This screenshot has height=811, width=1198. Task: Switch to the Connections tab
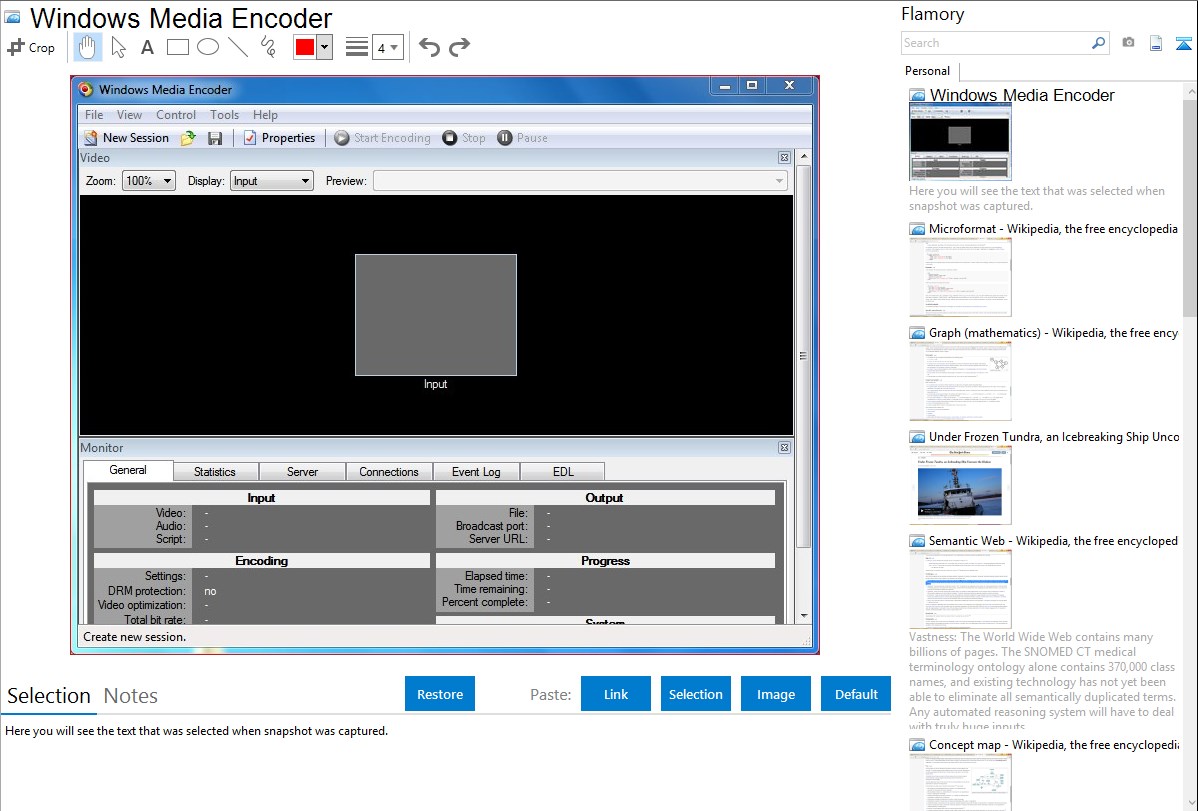tap(389, 472)
